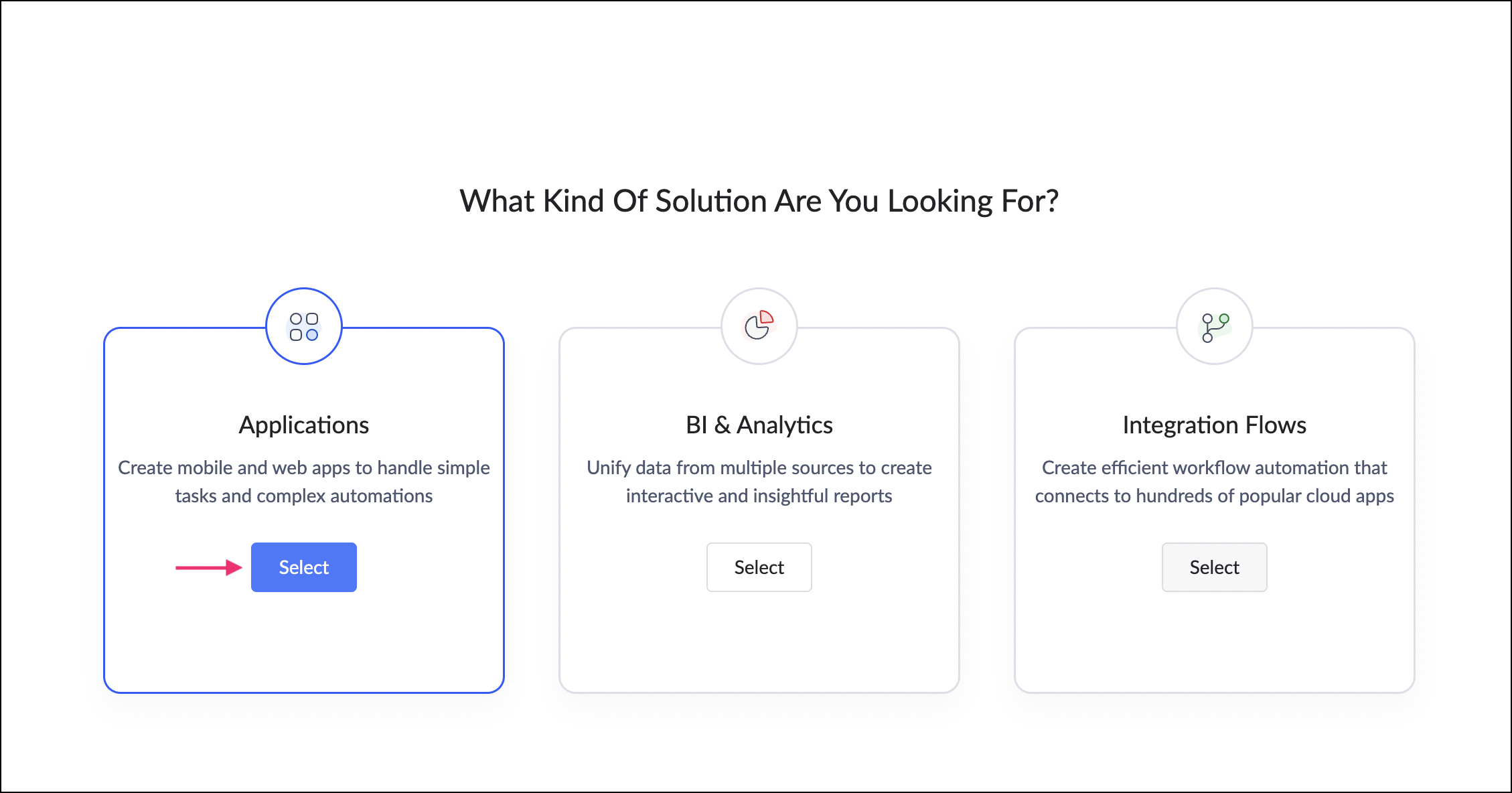Click the Applications four-squares icon
Image resolution: width=1512 pixels, height=793 pixels.
point(304,327)
